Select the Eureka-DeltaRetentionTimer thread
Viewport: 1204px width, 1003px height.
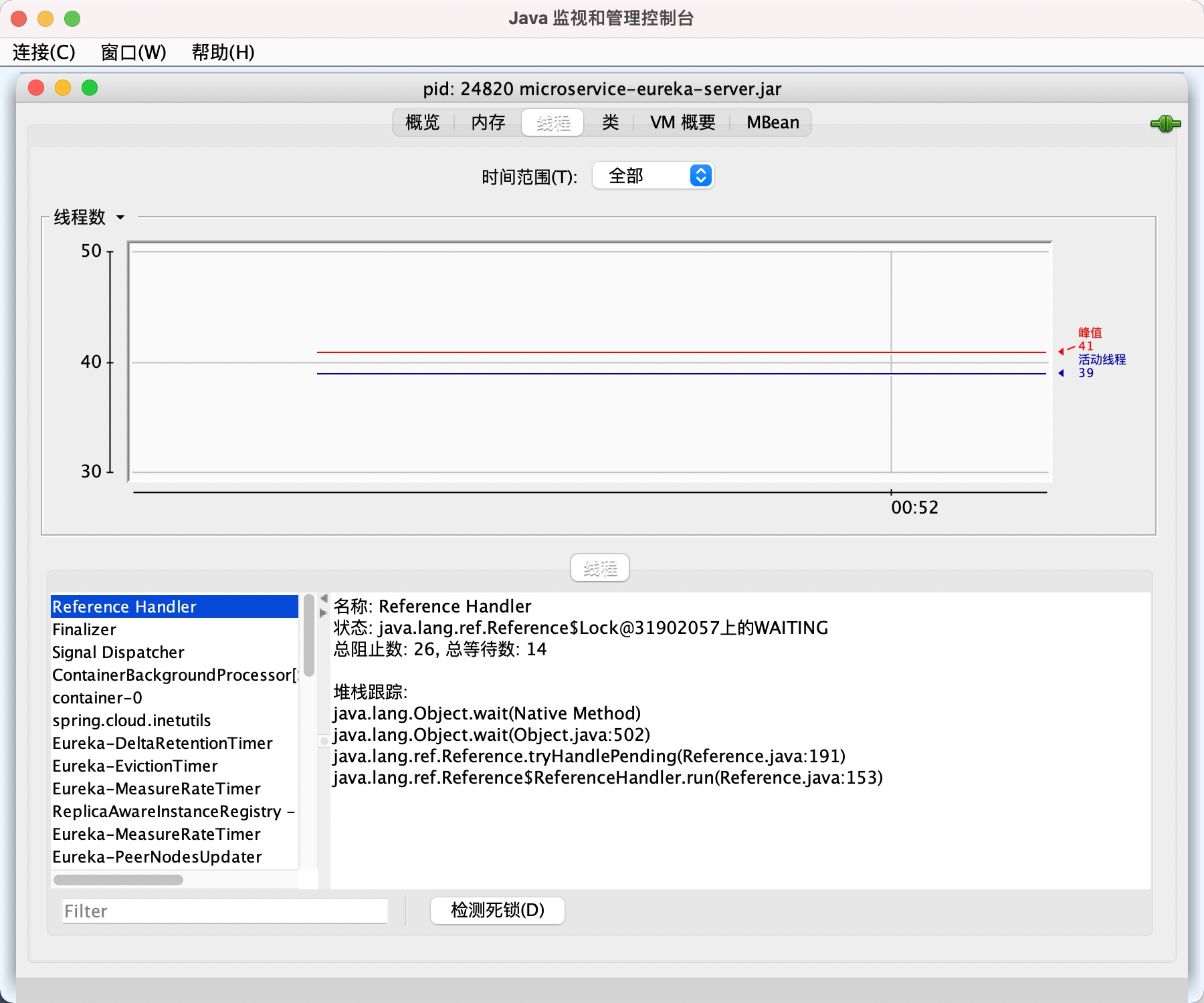point(175,743)
